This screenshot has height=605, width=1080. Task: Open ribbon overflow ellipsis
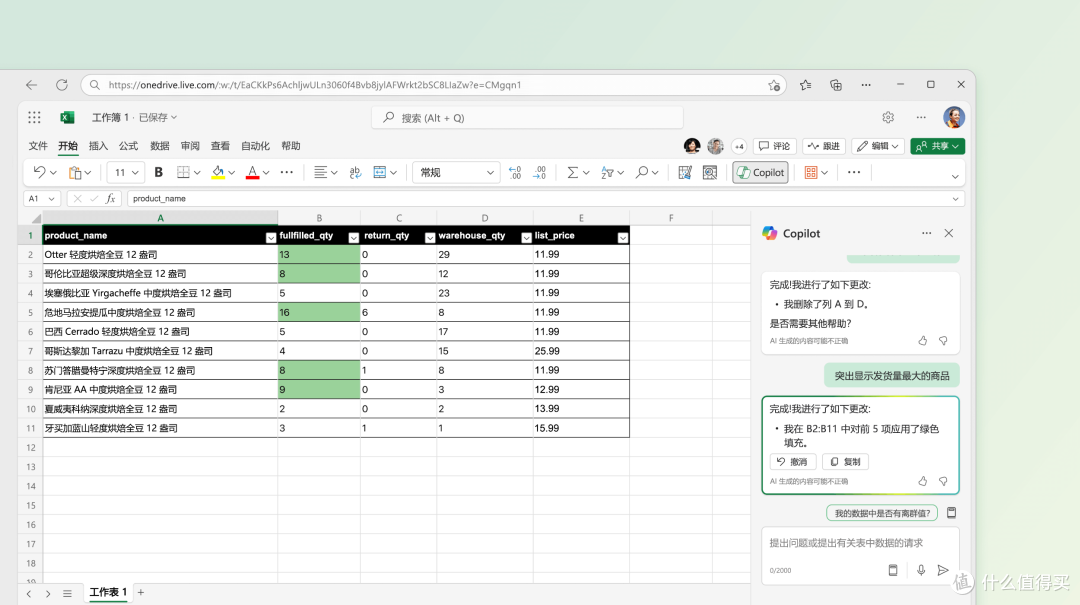tap(854, 172)
